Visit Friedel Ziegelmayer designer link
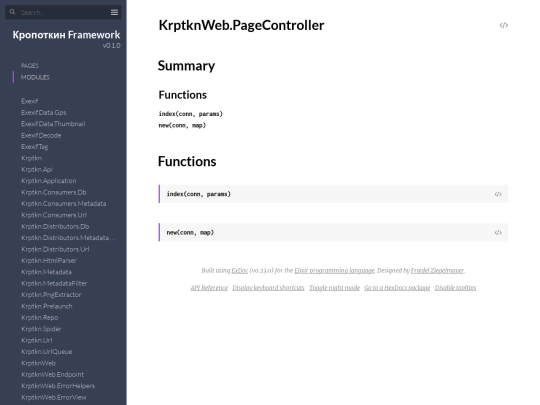Screen dimensions: 540x405 tap(437, 271)
